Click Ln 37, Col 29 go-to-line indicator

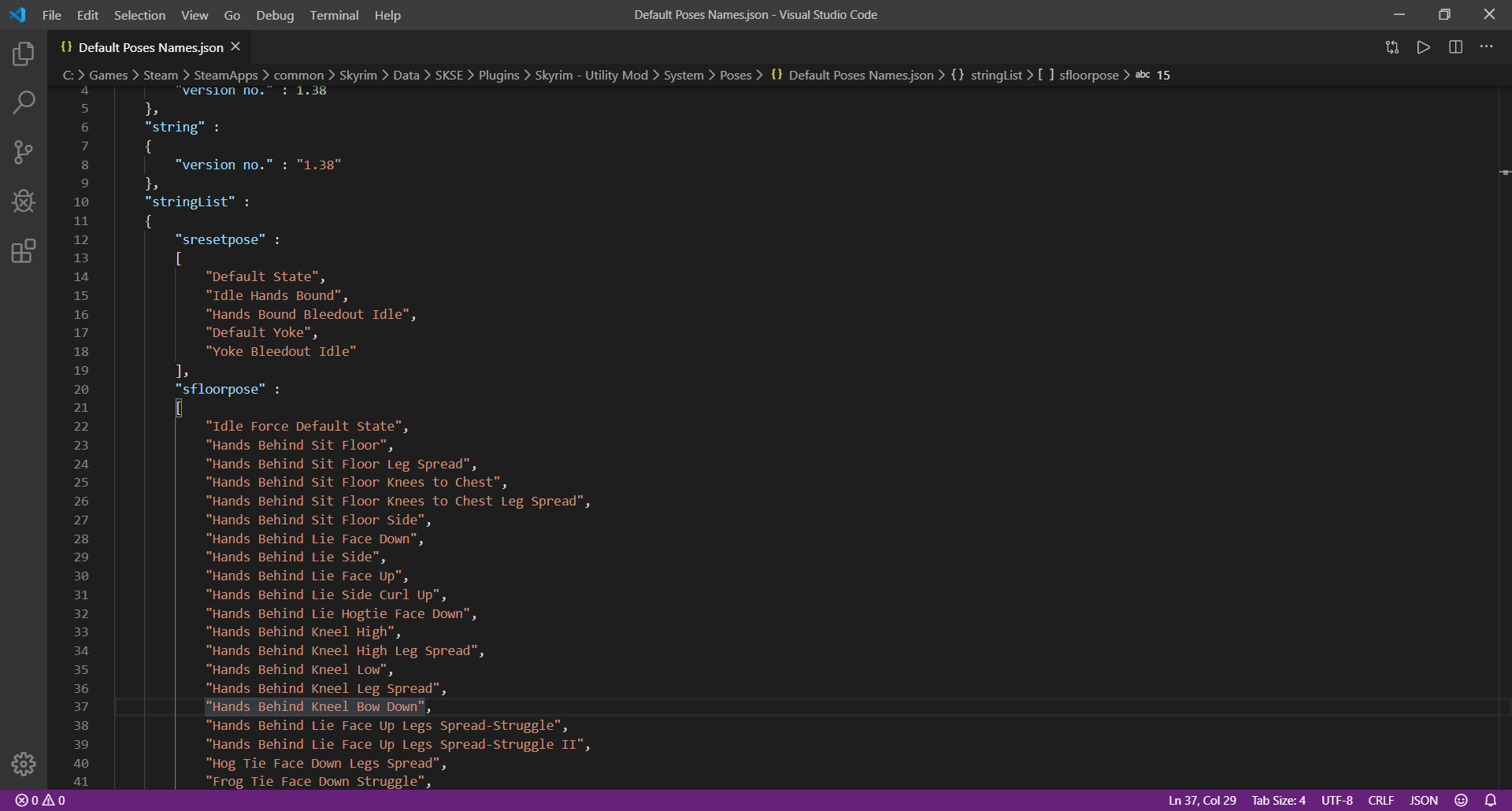coord(1202,800)
